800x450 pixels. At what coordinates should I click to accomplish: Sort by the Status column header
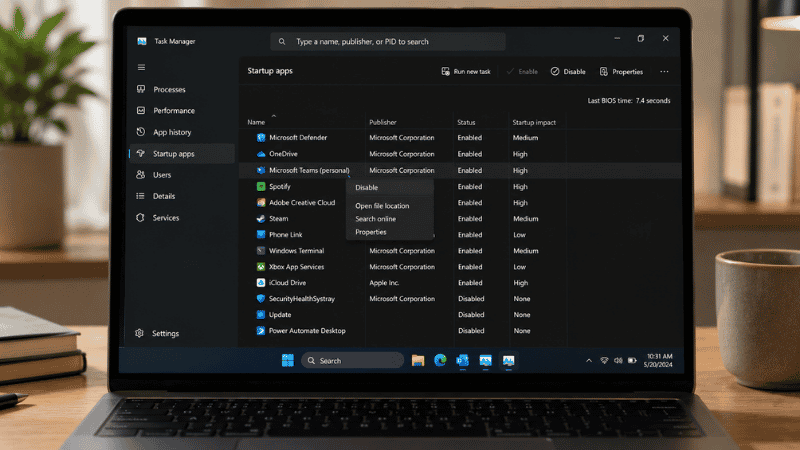click(466, 122)
